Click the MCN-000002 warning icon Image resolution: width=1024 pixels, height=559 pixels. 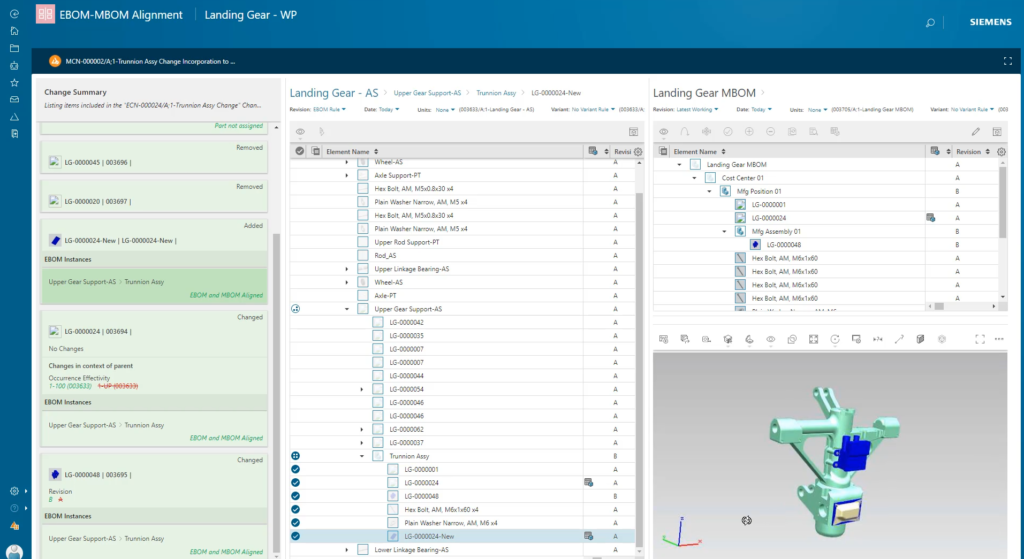[55, 61]
